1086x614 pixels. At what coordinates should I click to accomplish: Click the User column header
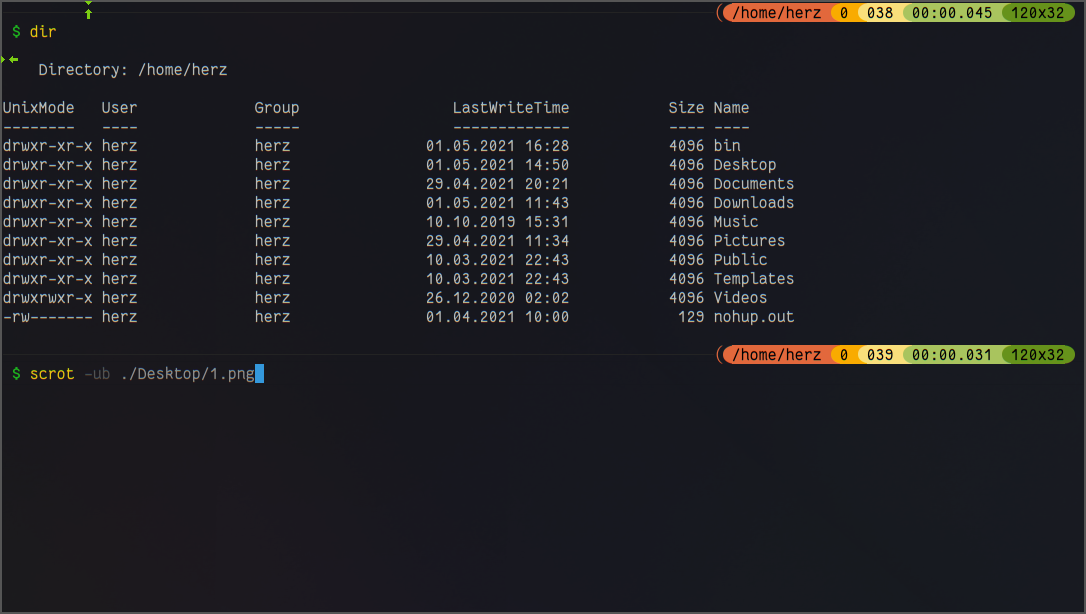click(x=119, y=108)
